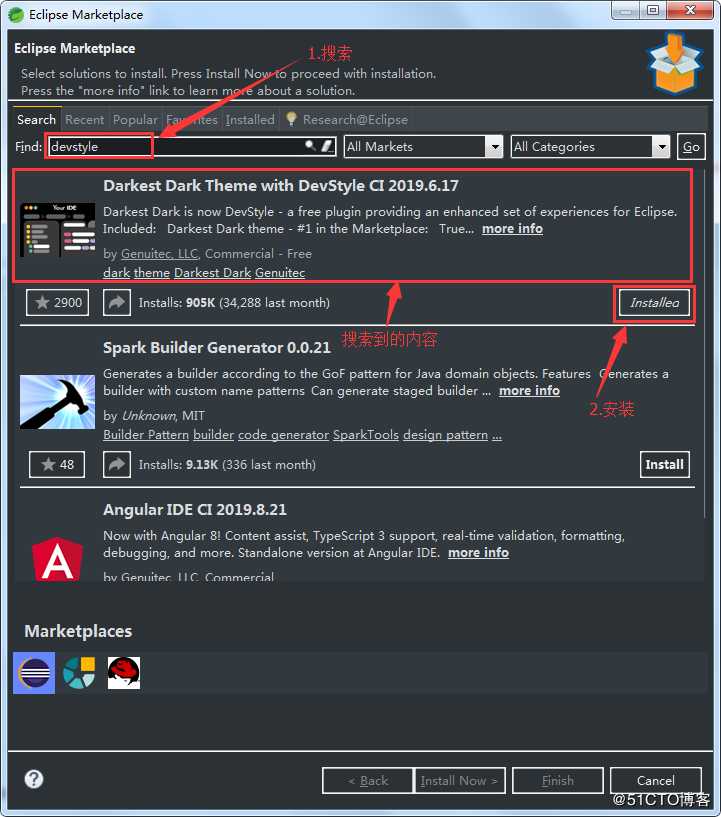Click the Darkest Dark Theme with DevStyle title
Image resolution: width=721 pixels, height=817 pixels.
tap(281, 186)
